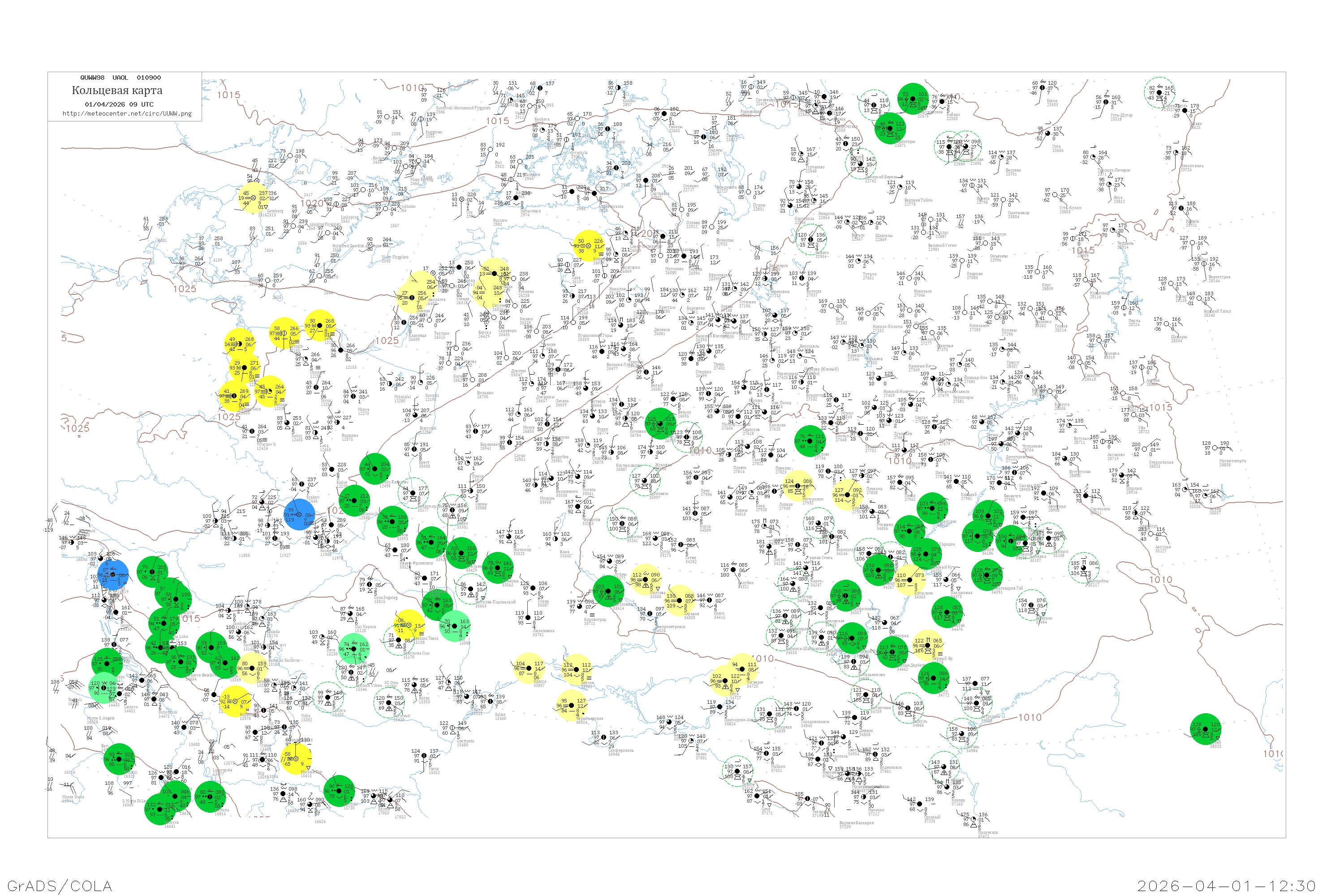Click the 1020 isobar label near Goteborg
The width and height of the screenshot is (1344, 896).
pos(311,203)
